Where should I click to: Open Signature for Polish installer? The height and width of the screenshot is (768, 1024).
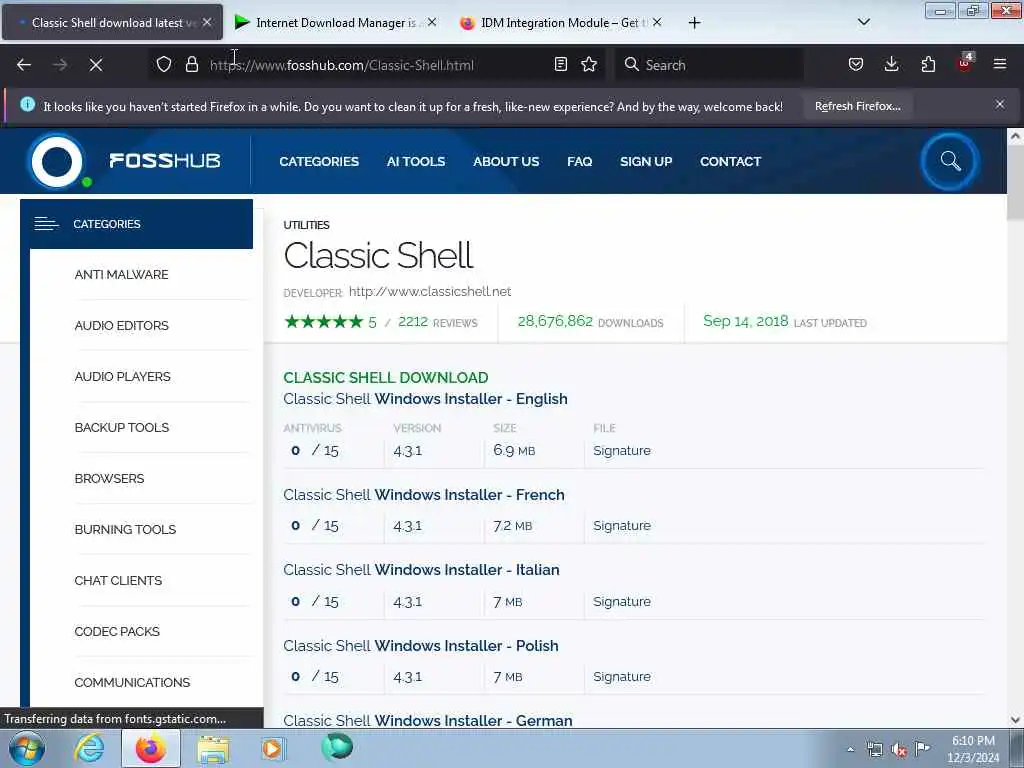[622, 677]
